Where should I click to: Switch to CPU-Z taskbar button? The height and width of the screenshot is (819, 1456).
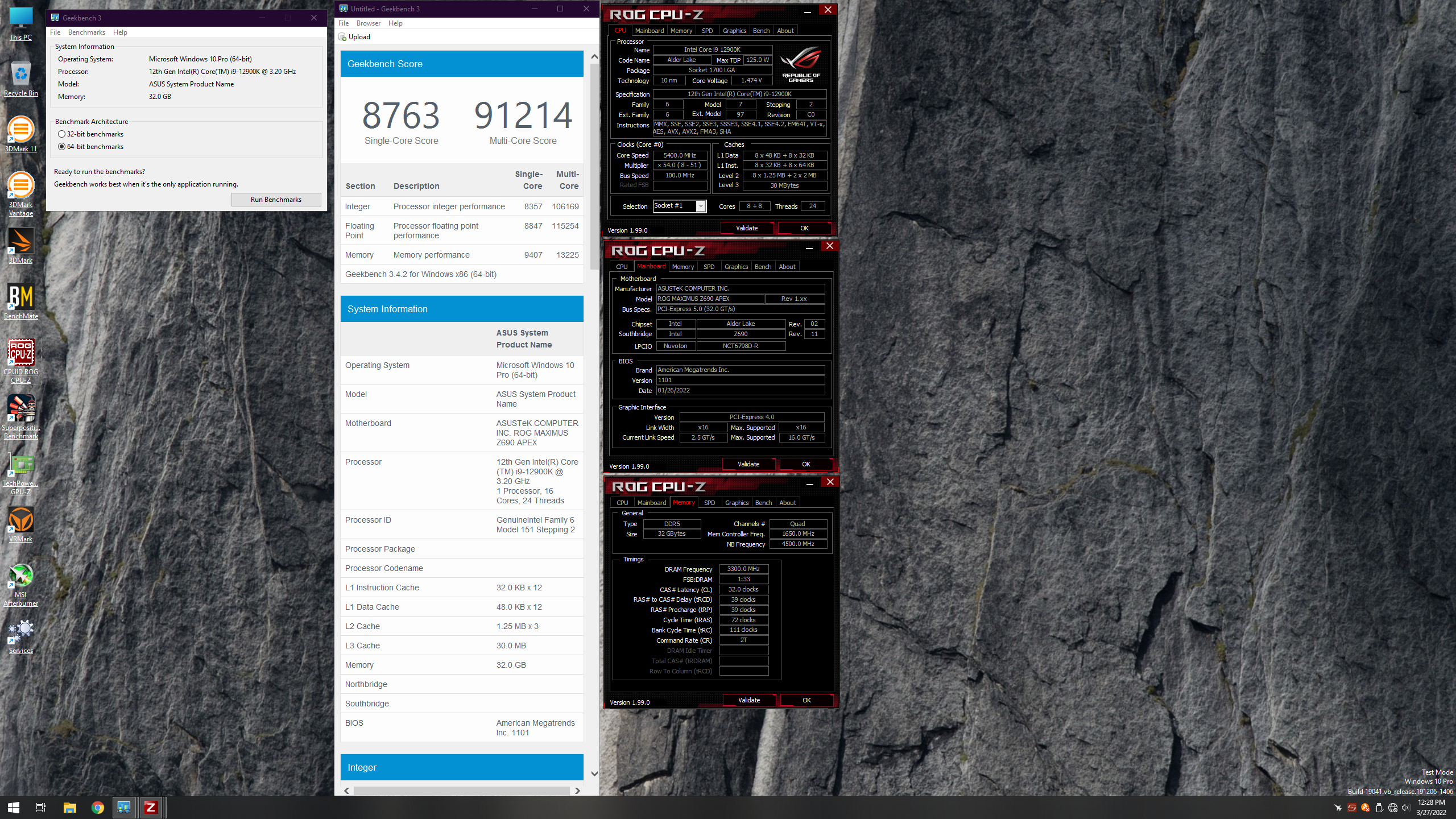tap(151, 807)
